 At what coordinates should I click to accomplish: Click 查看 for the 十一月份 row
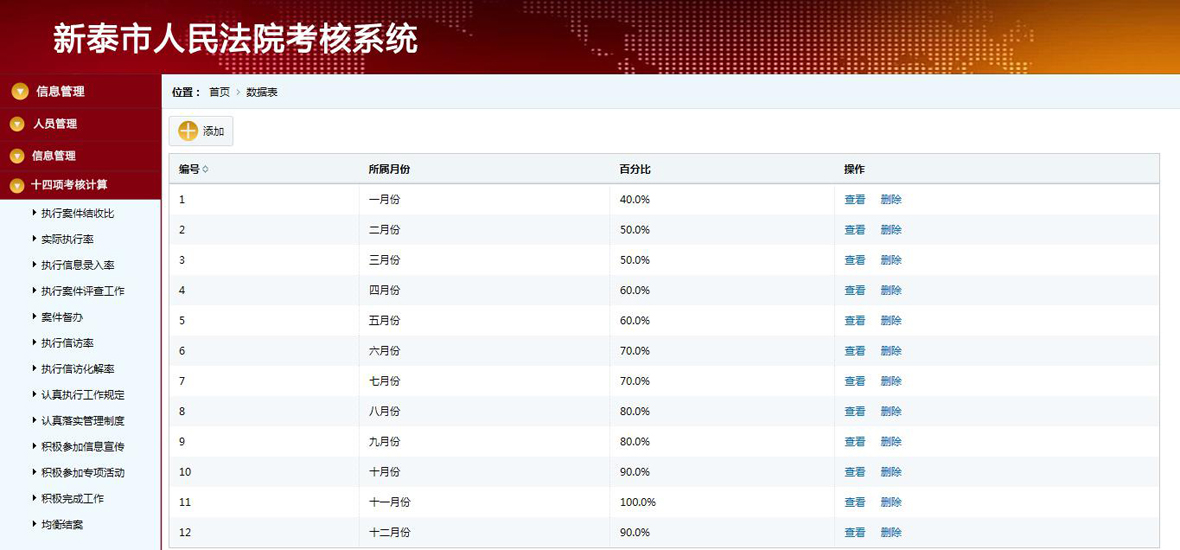coord(854,502)
